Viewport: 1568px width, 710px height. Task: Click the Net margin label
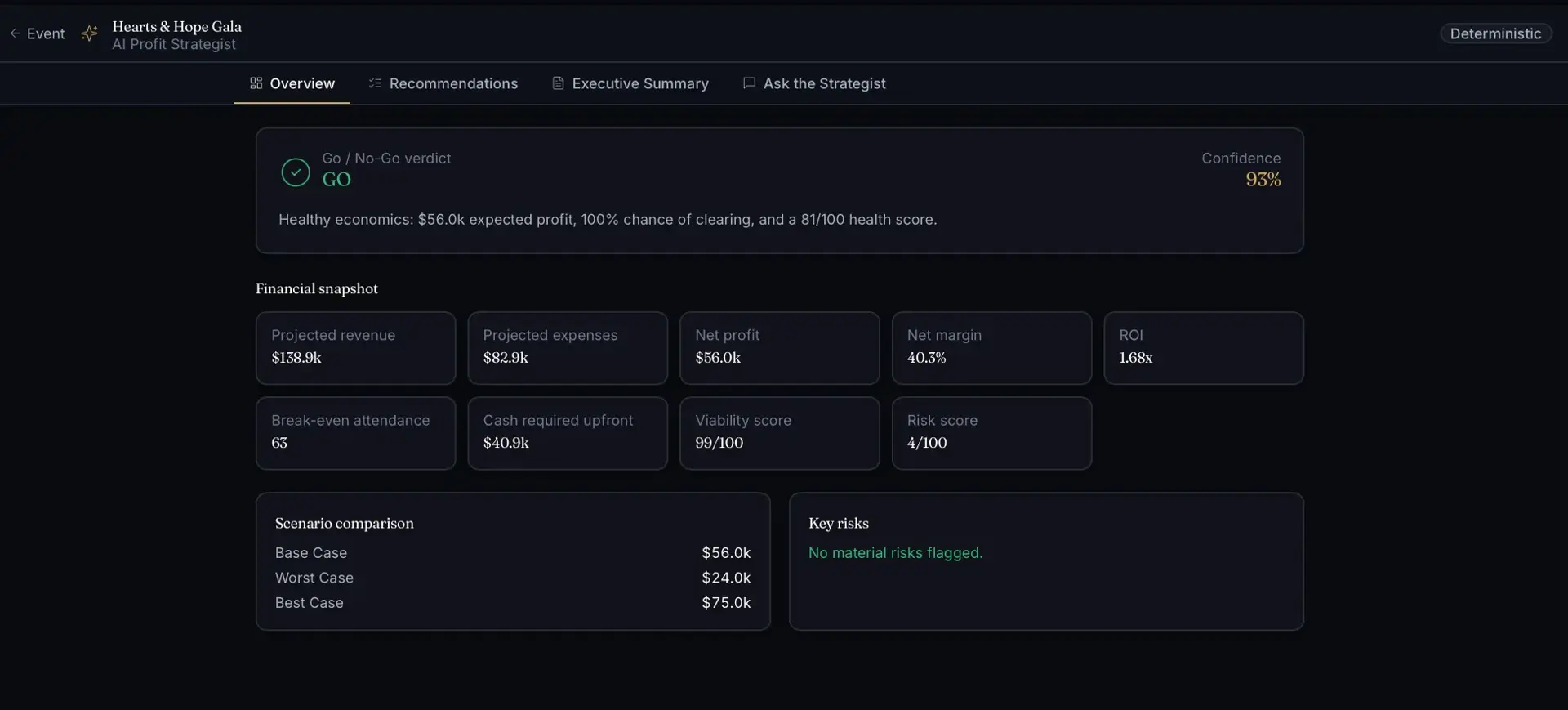[x=944, y=335]
